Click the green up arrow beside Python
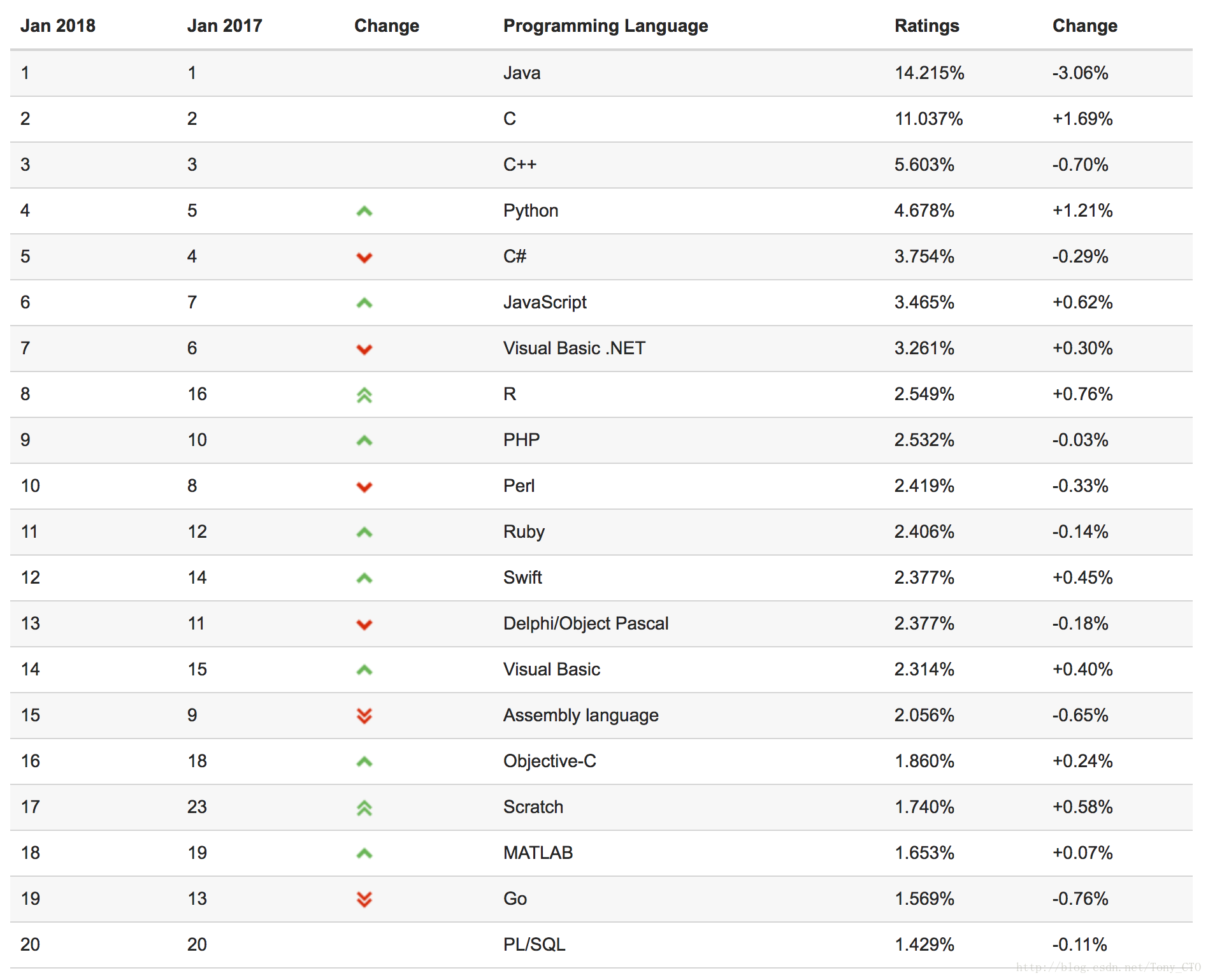The width and height of the screenshot is (1208, 980). (x=364, y=211)
